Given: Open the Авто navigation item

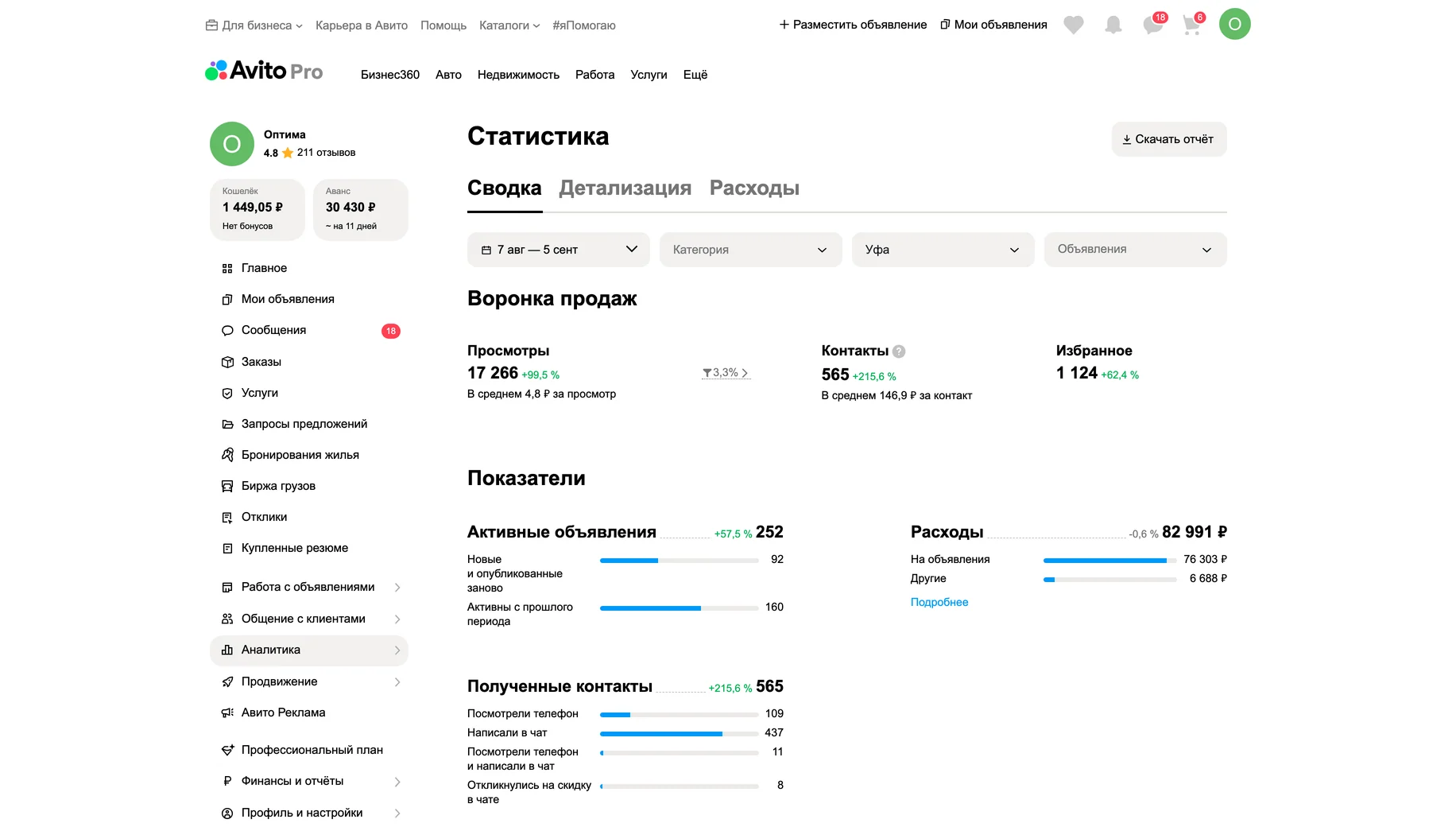Looking at the screenshot, I should point(448,75).
